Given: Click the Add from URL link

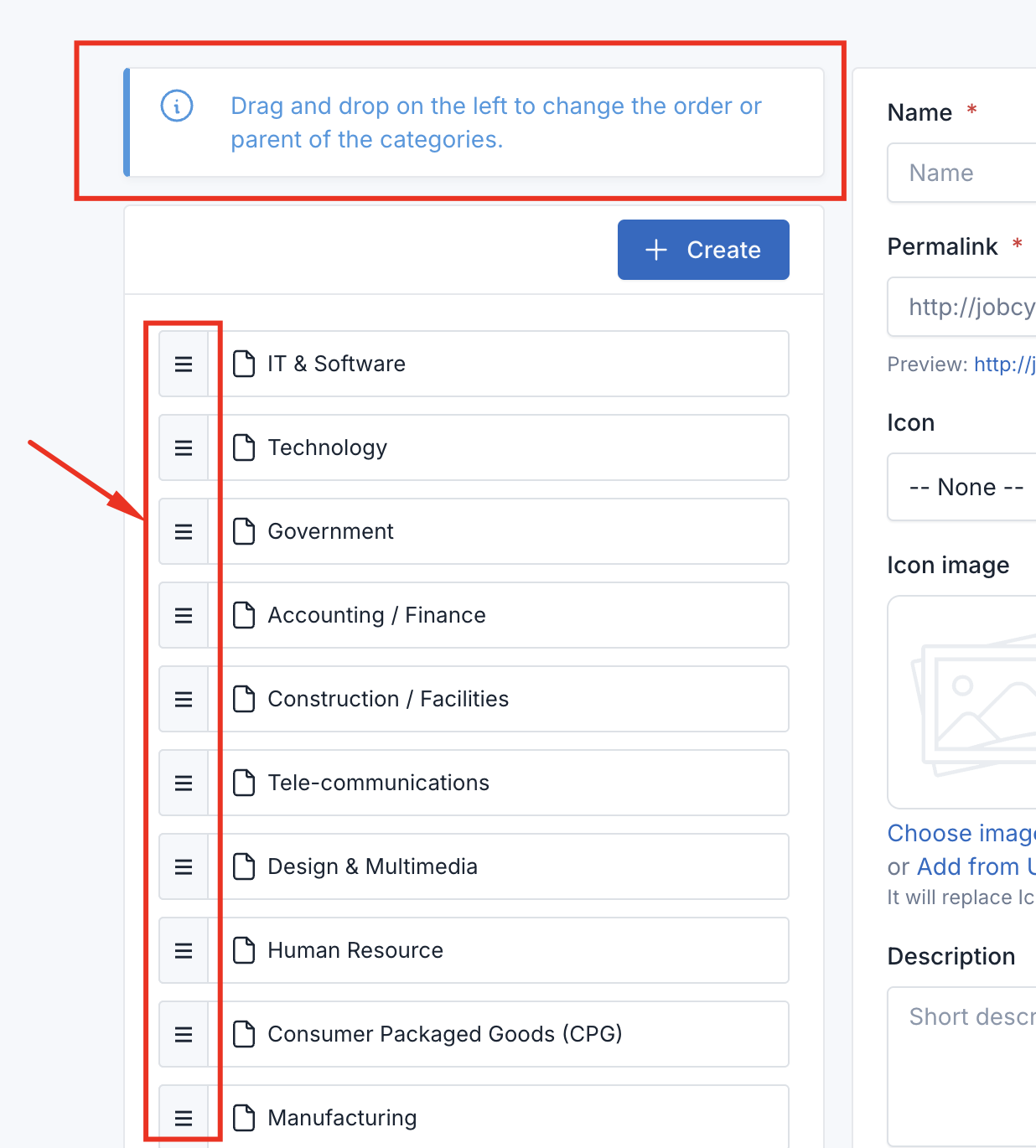Looking at the screenshot, I should pos(976,866).
